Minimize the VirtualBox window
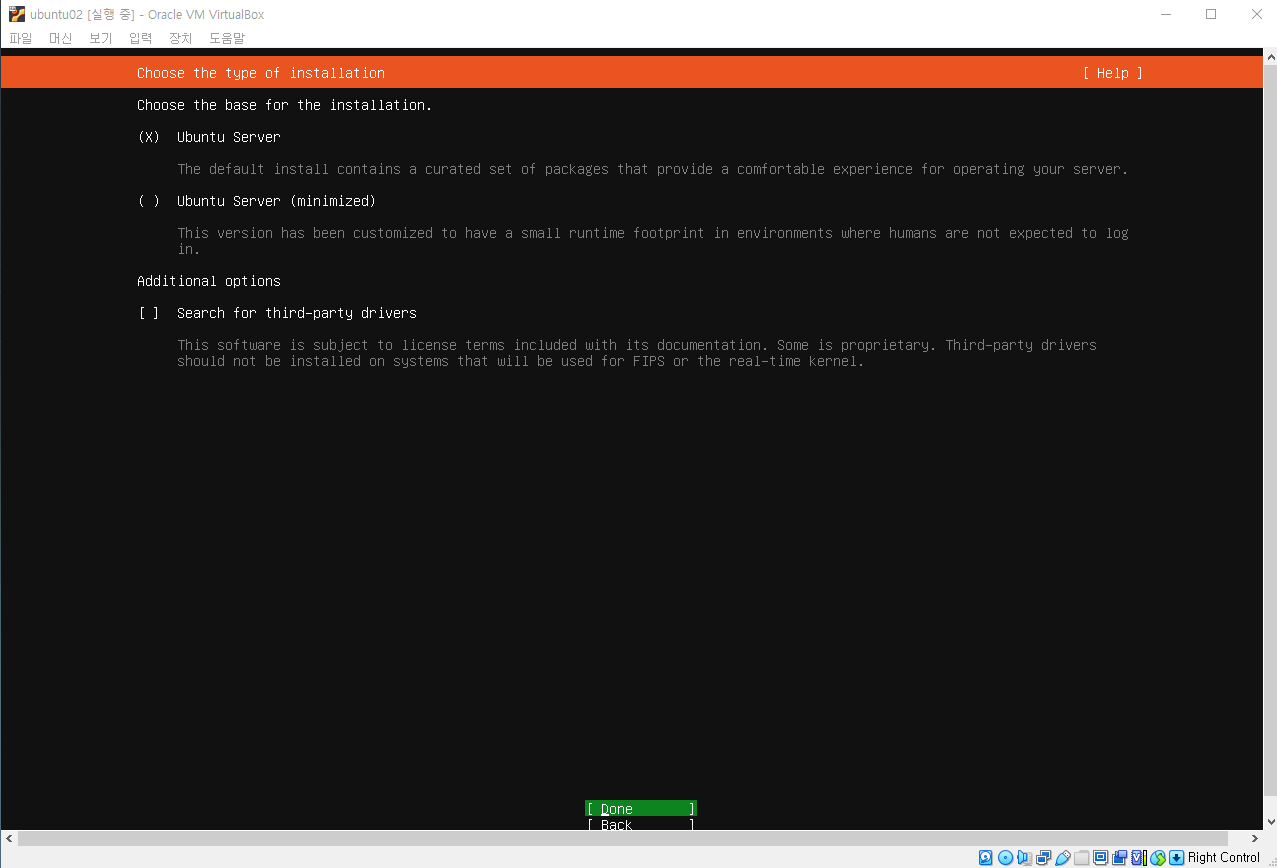Image resolution: width=1277 pixels, height=868 pixels. click(x=1165, y=14)
